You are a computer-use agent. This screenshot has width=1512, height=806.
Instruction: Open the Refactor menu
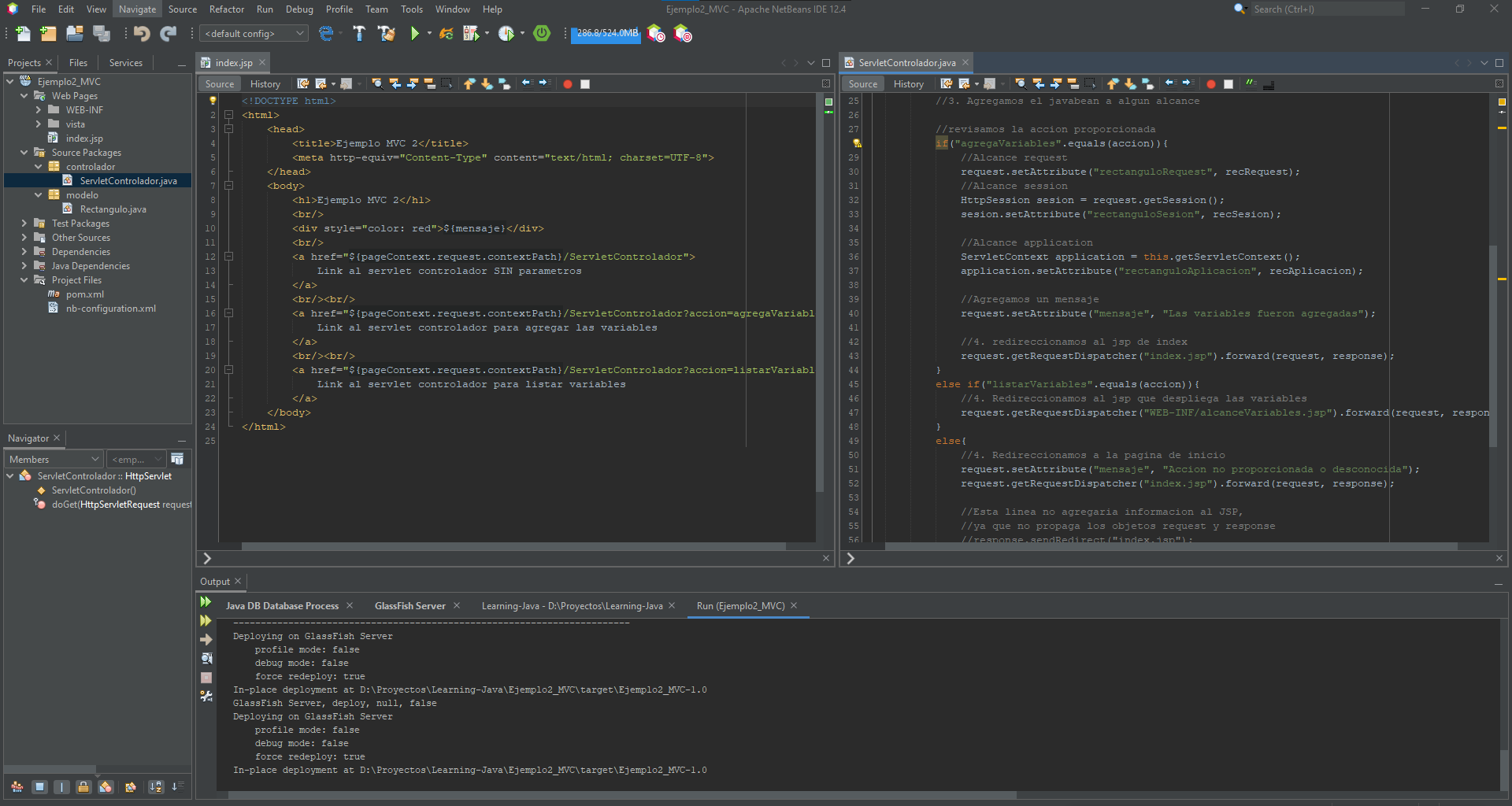(226, 9)
